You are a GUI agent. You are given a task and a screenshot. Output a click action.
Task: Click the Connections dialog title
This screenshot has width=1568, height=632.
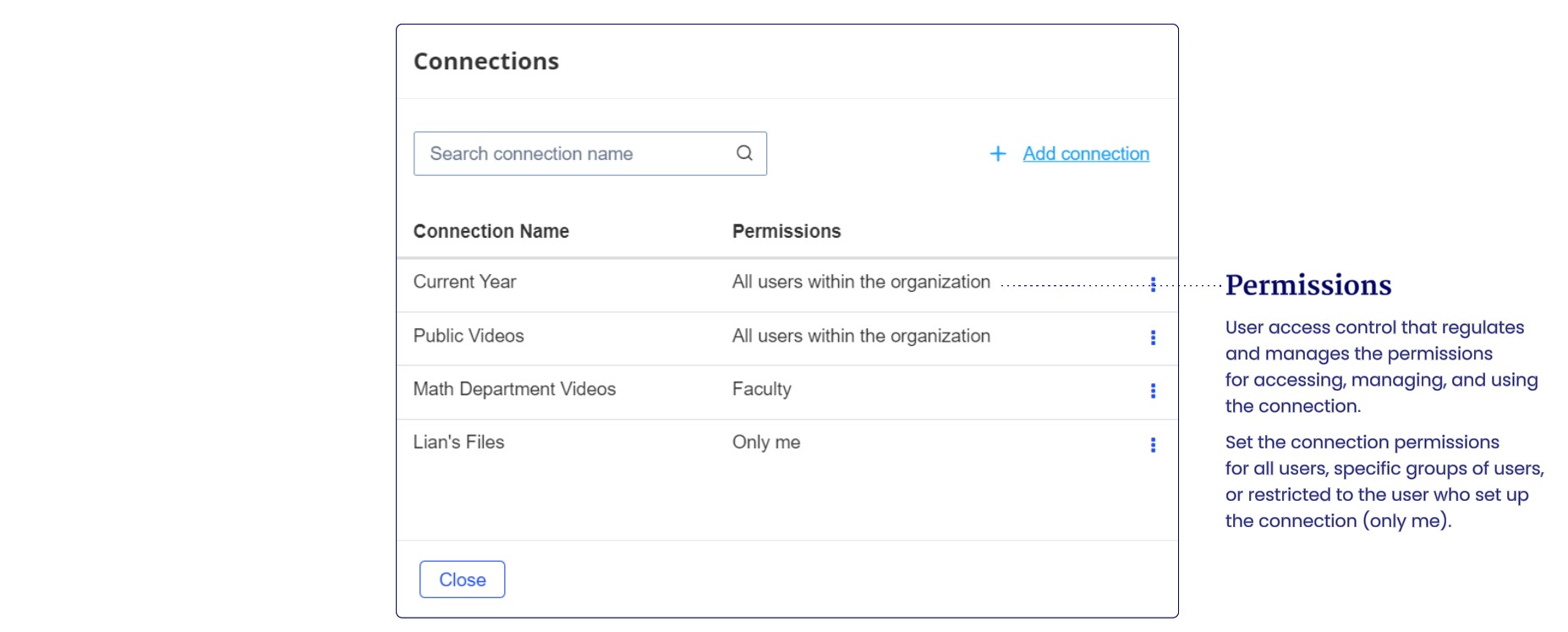click(x=486, y=62)
